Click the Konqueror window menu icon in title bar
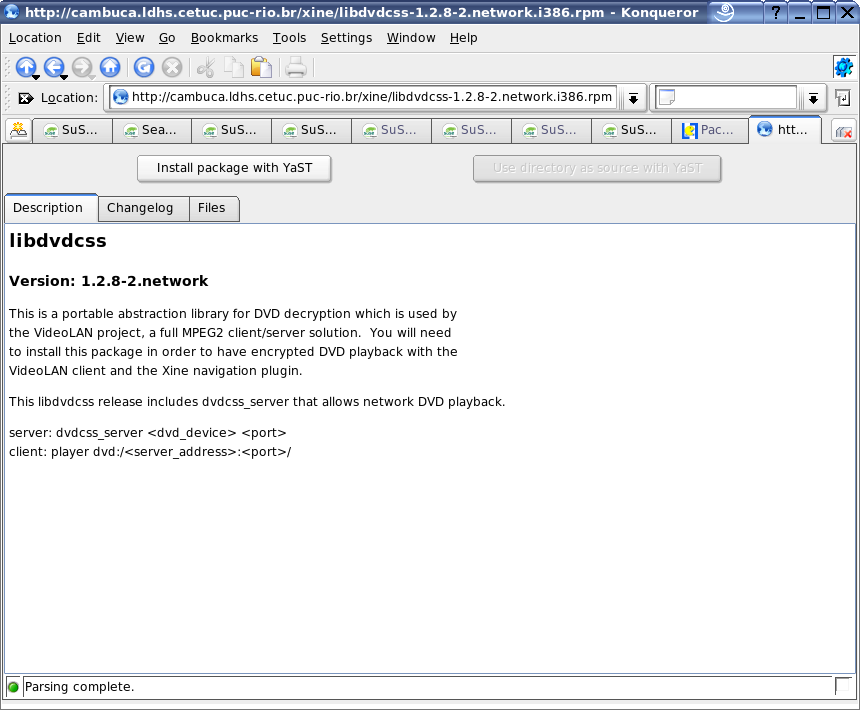The height and width of the screenshot is (710, 860). tap(12, 12)
